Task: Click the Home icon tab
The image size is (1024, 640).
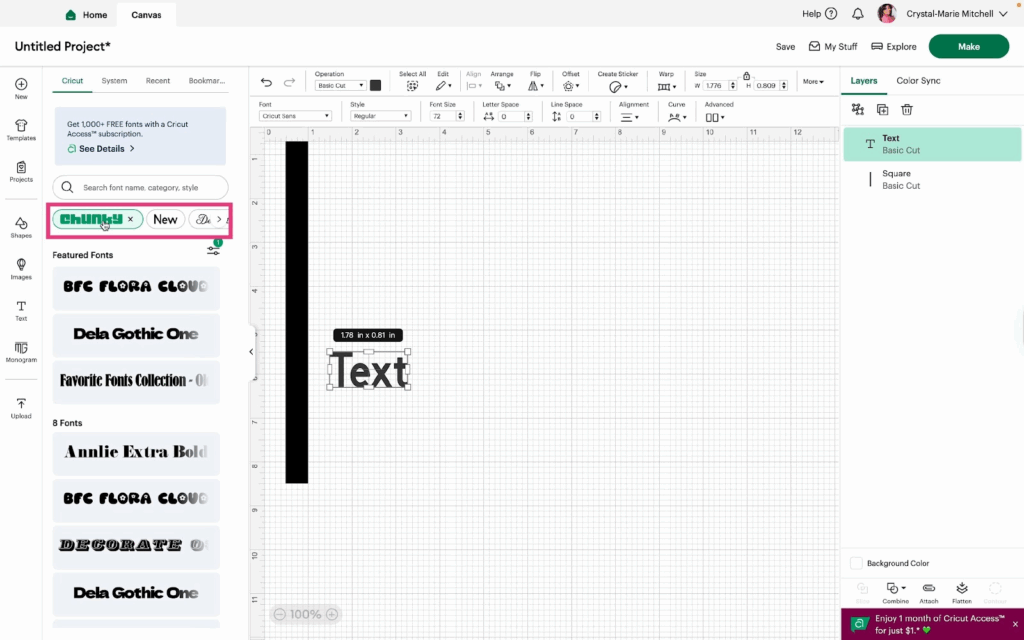Action: tap(86, 14)
